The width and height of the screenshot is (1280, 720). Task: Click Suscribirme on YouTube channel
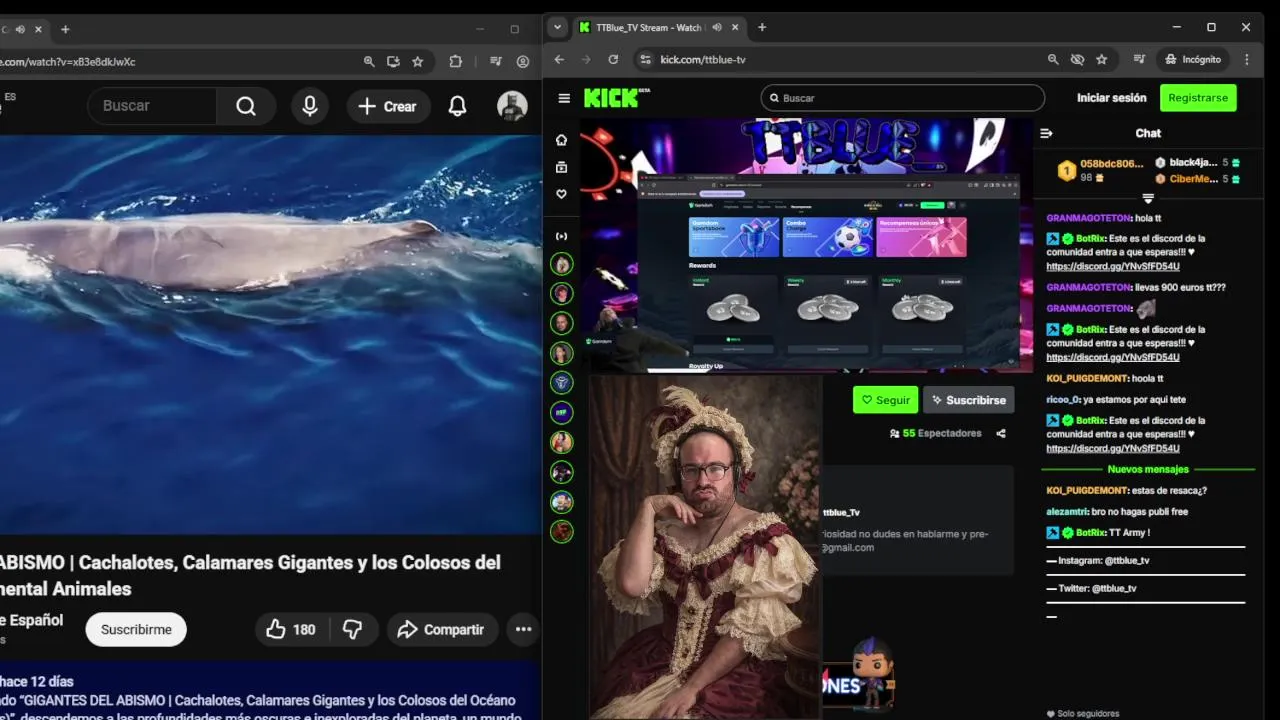point(136,629)
